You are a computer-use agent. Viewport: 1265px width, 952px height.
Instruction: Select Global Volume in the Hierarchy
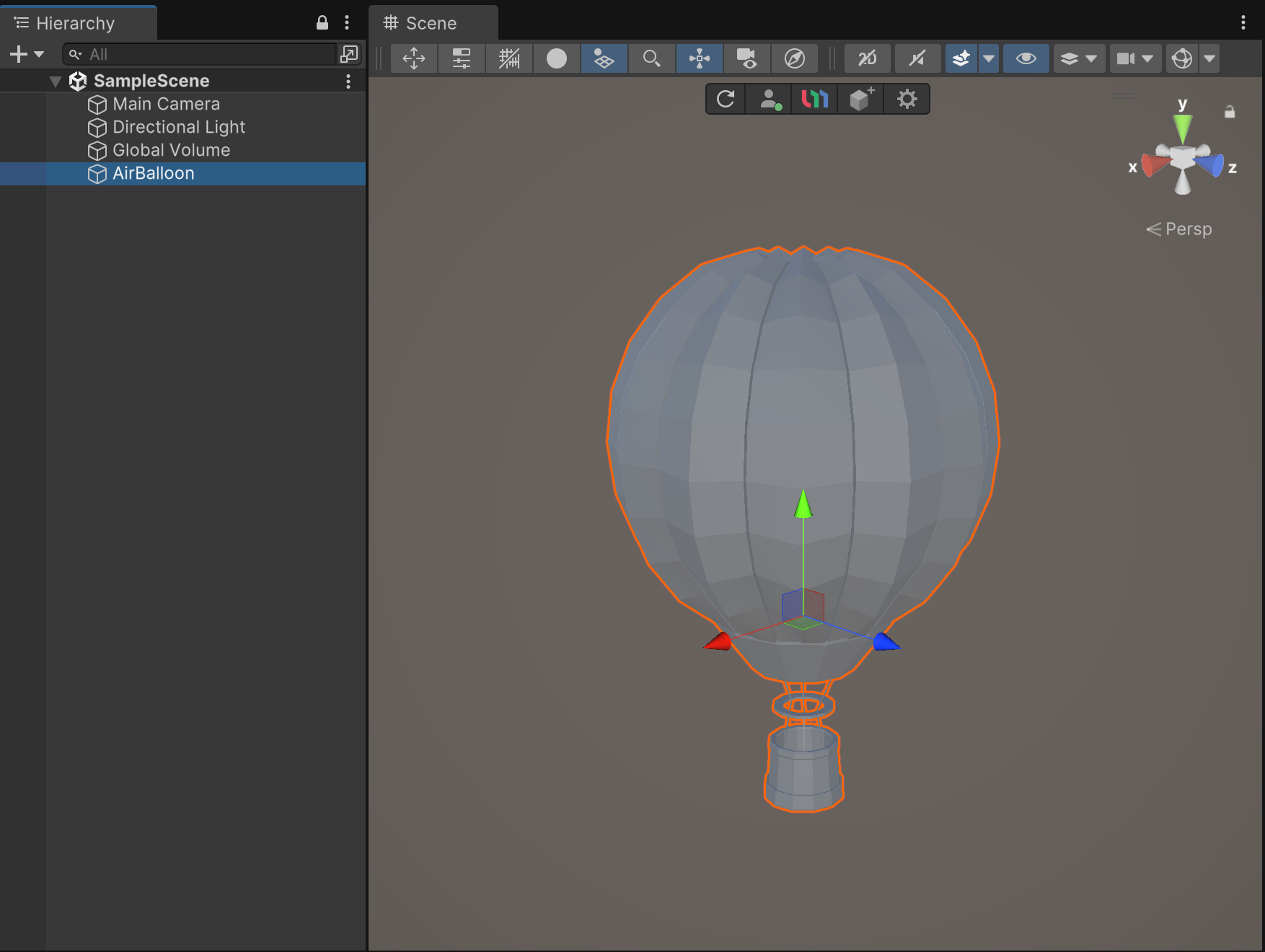point(182,150)
